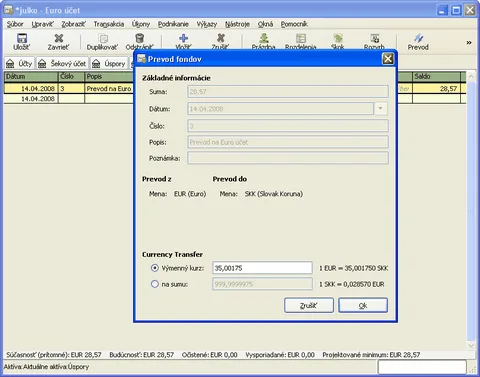This screenshot has width=480, height=377.
Task: Open the Upraviť menu
Action: (x=42, y=24)
